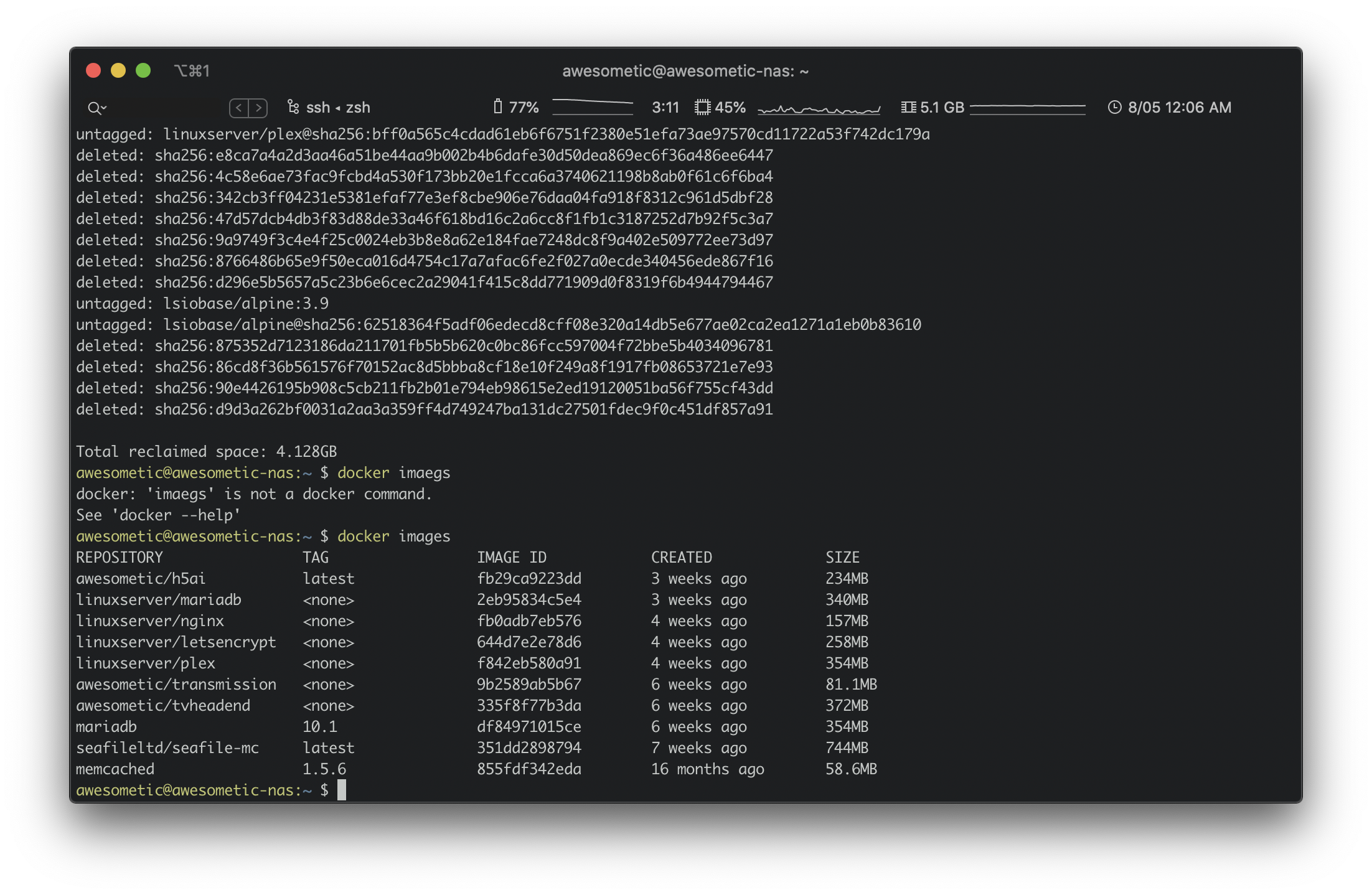Click the job tree icon beside ssh
The width and height of the screenshot is (1372, 895).
[293, 107]
